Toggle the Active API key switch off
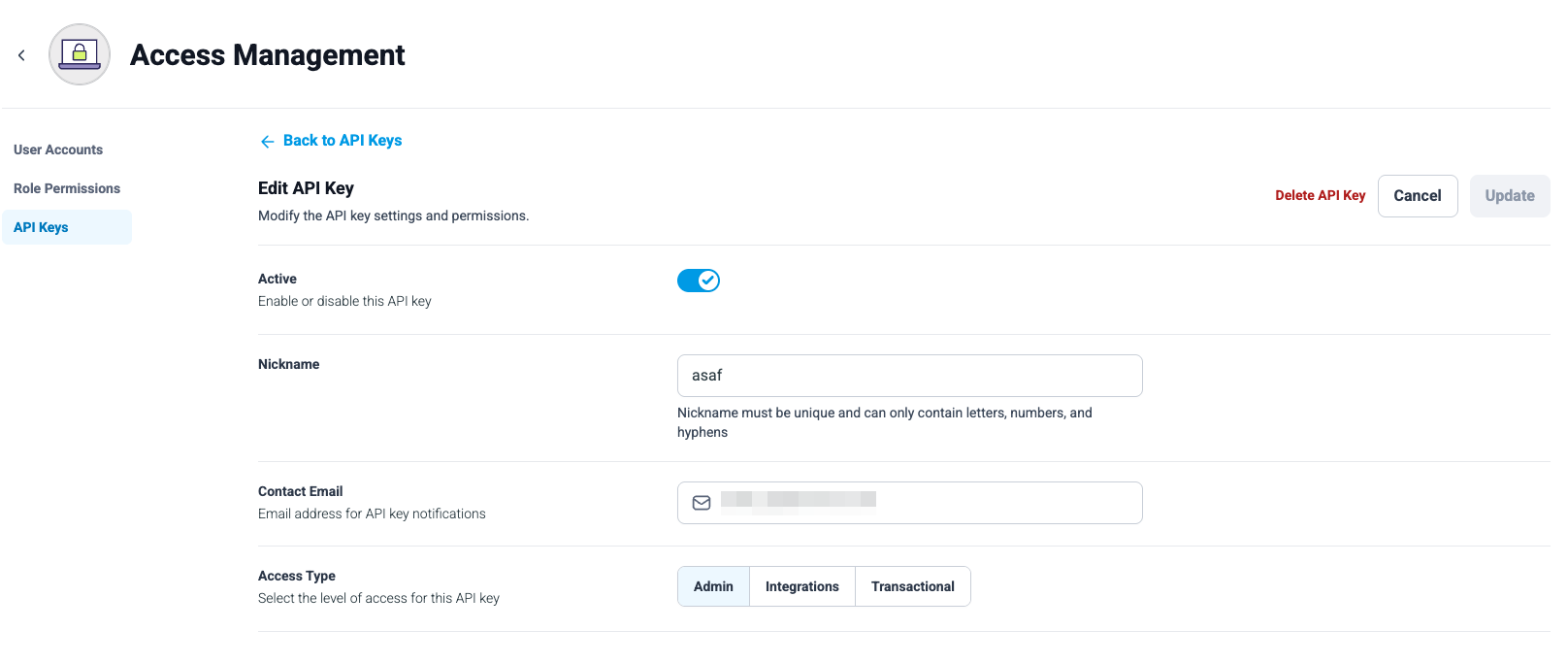This screenshot has width=1568, height=663. [x=699, y=281]
